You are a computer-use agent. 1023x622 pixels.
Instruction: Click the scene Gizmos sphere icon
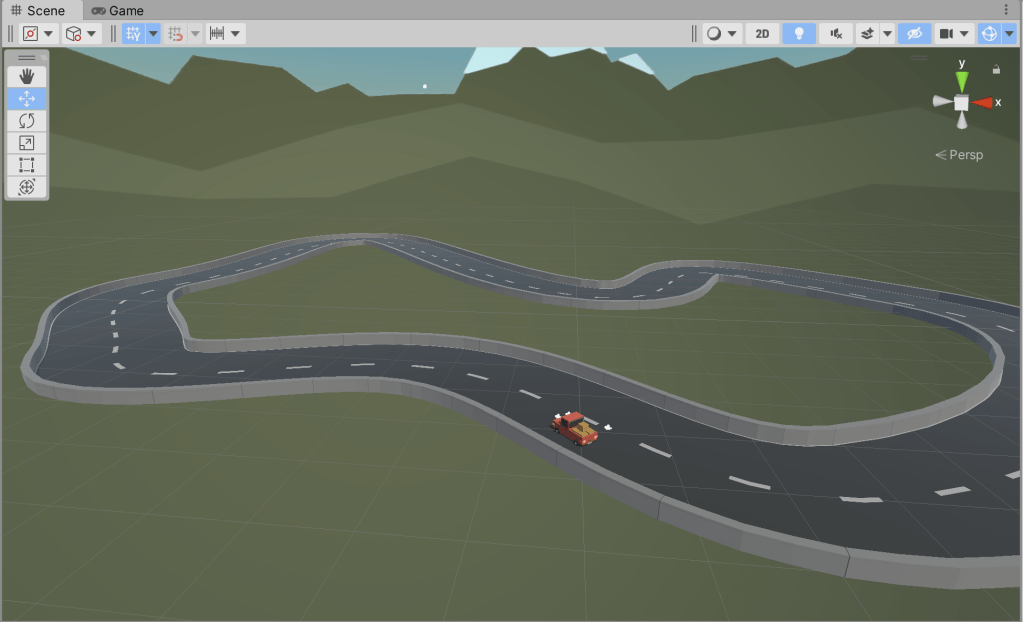(x=989, y=34)
